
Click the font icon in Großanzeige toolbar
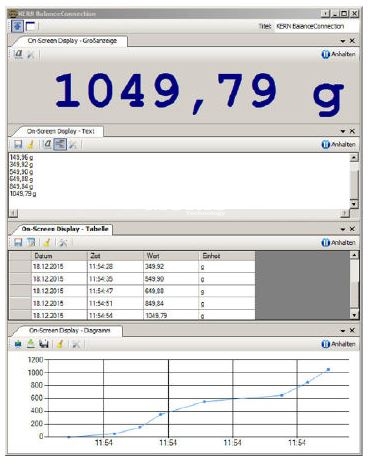tap(19, 54)
